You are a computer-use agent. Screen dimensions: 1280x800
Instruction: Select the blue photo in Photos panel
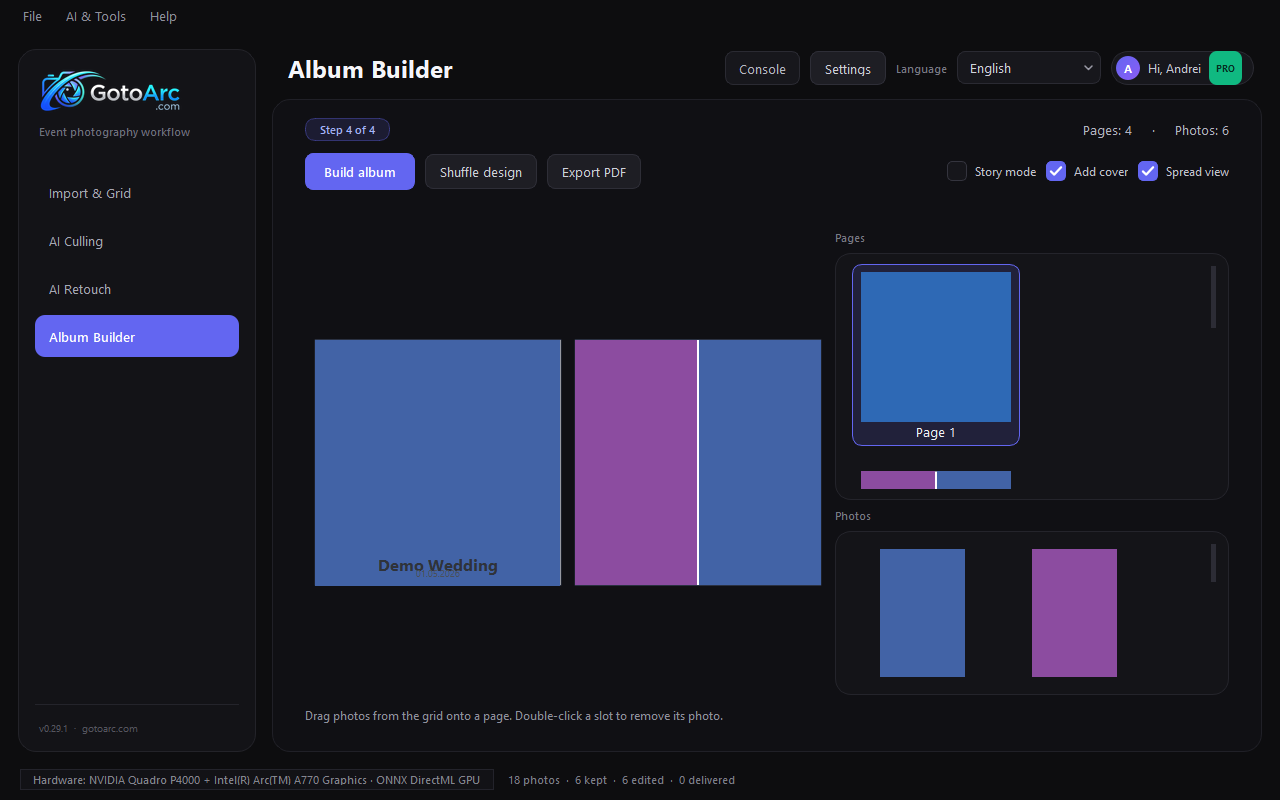click(x=922, y=613)
